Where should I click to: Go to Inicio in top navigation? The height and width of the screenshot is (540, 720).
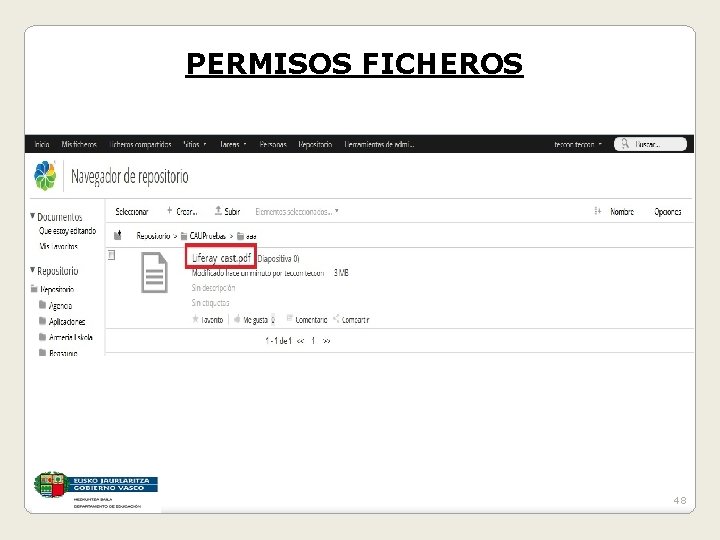pyautogui.click(x=42, y=144)
